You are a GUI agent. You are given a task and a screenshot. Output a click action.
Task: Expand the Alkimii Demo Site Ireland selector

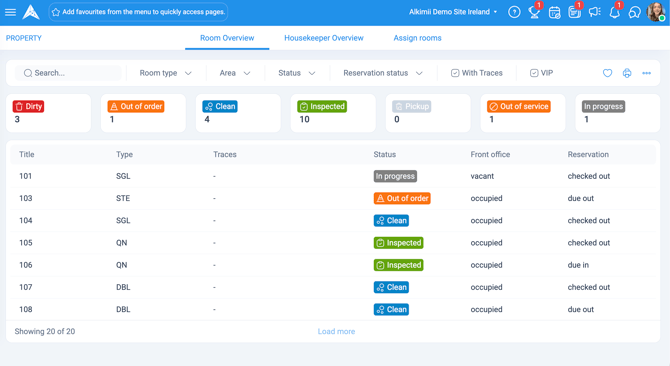(x=453, y=12)
